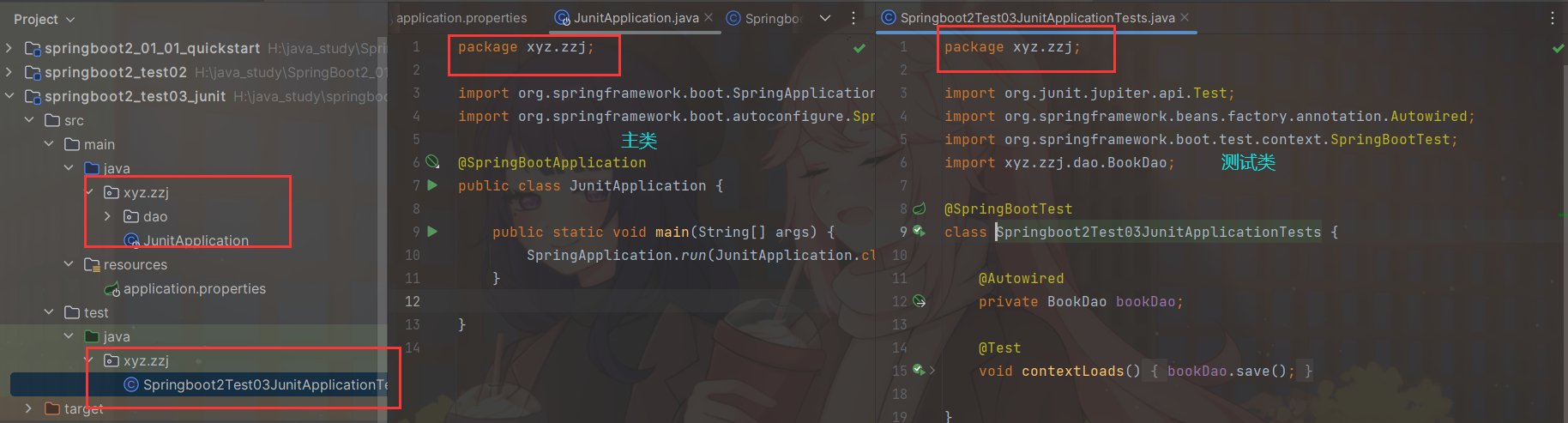1568x423 pixels.
Task: Click 'package xyz.zzj;' in right editor
Action: pyautogui.click(x=1012, y=47)
